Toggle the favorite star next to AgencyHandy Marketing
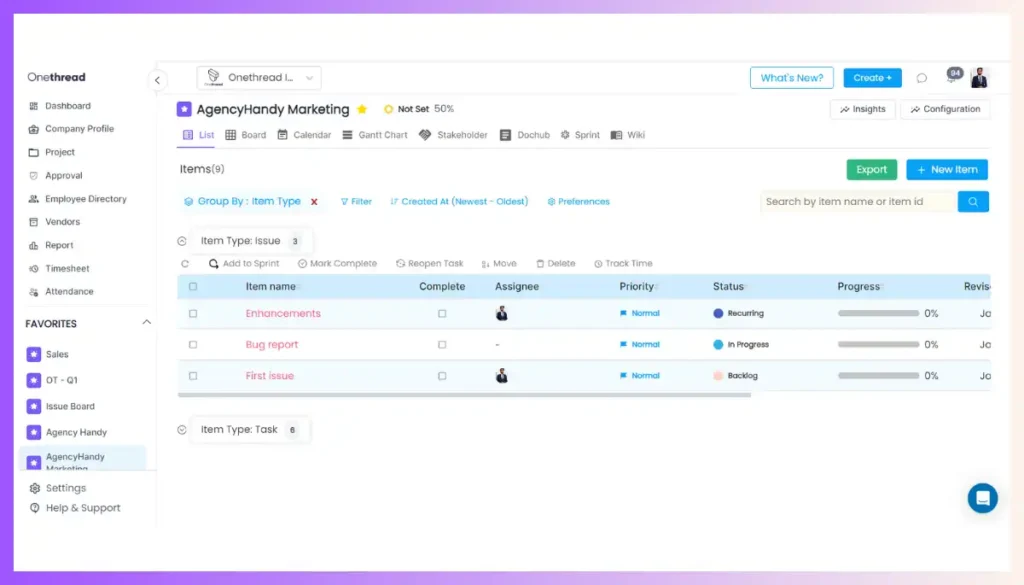This screenshot has width=1024, height=585. point(362,109)
